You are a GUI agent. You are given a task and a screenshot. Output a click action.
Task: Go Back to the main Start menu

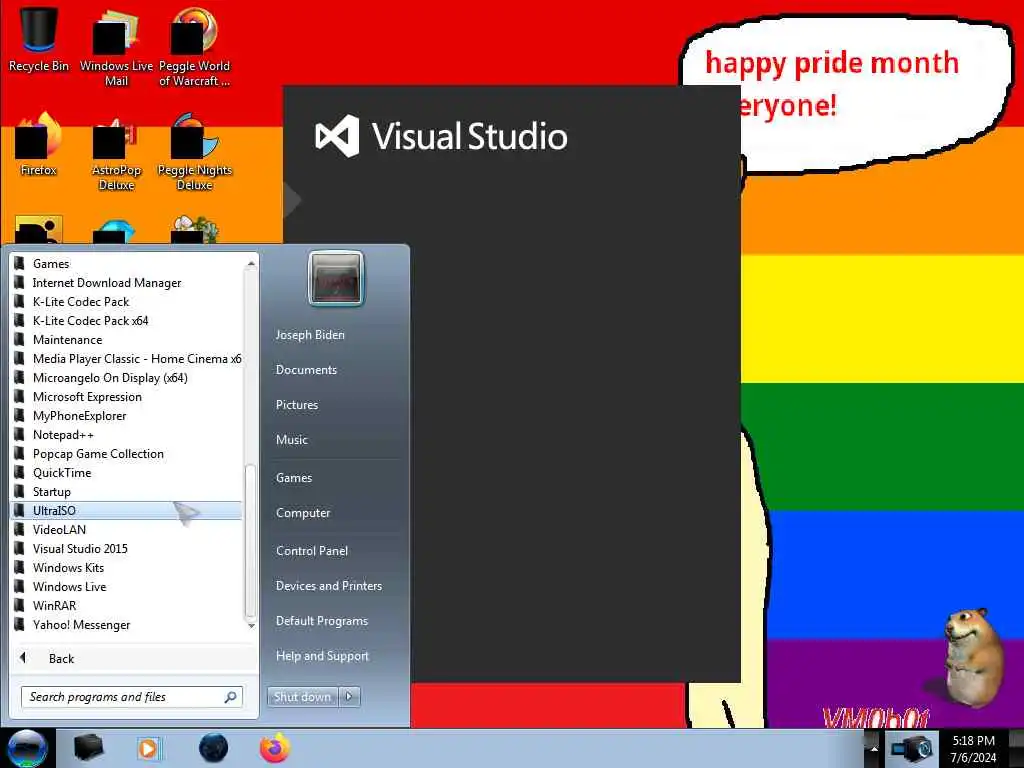pos(133,658)
